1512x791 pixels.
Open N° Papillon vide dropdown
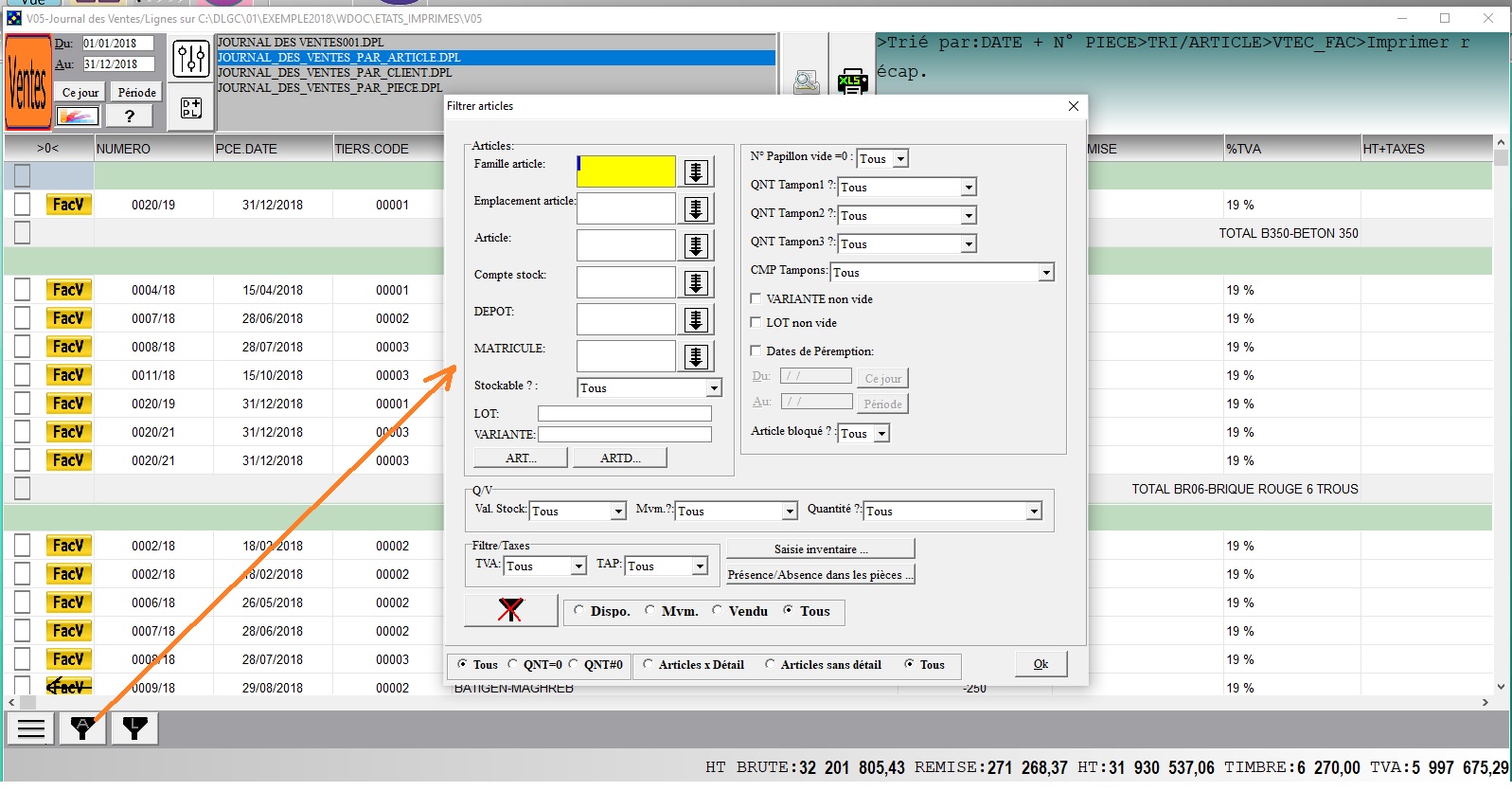click(900, 159)
